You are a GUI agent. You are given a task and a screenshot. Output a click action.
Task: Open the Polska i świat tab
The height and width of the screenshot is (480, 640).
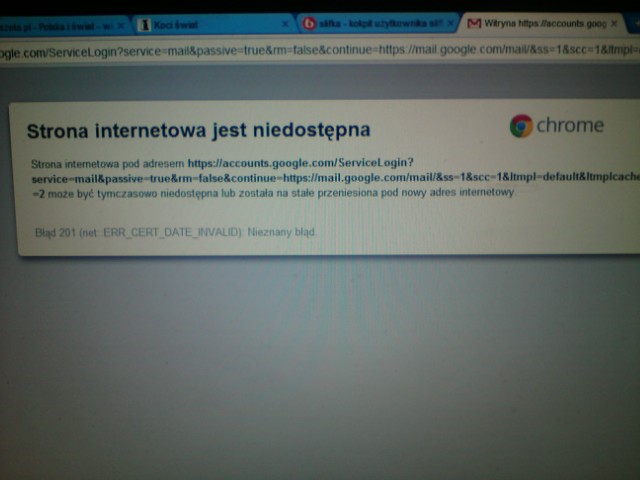click(60, 25)
